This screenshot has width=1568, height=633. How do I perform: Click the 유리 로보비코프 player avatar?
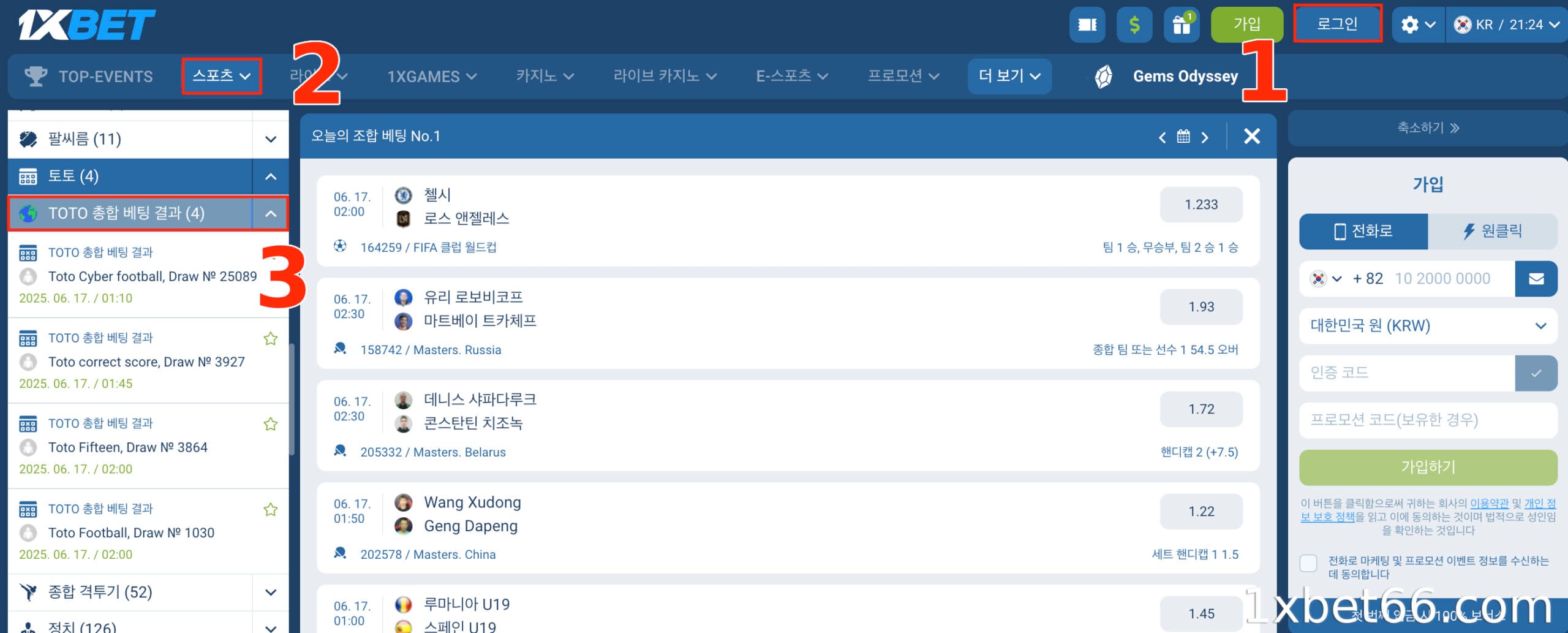tap(403, 298)
